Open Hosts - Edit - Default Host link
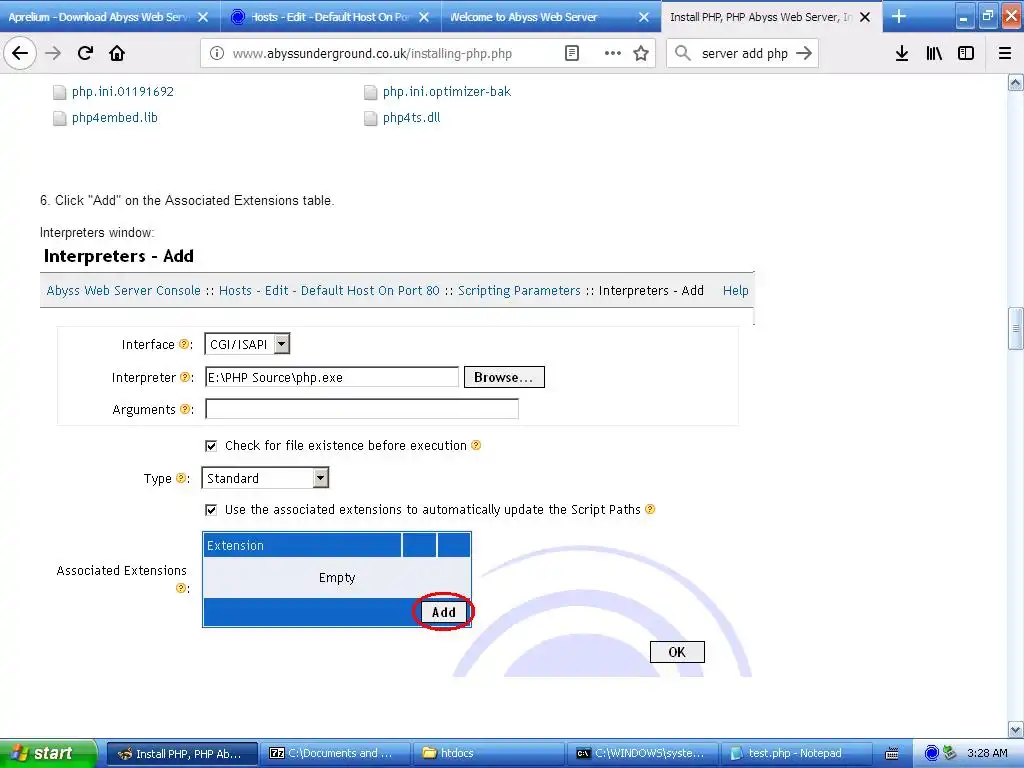Screen dimensions: 1024x768 coord(329,291)
